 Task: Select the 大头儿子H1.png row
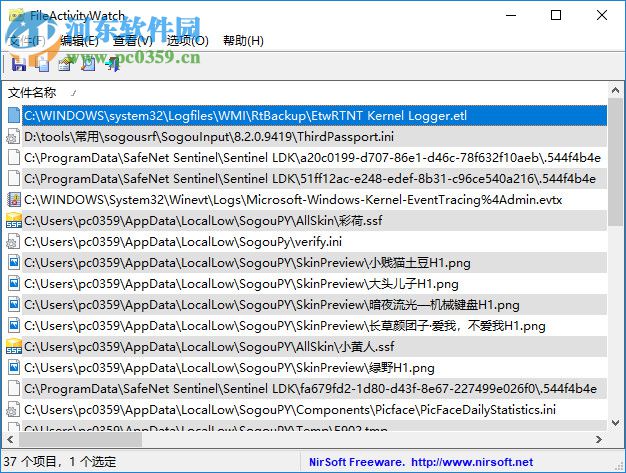coord(314,284)
